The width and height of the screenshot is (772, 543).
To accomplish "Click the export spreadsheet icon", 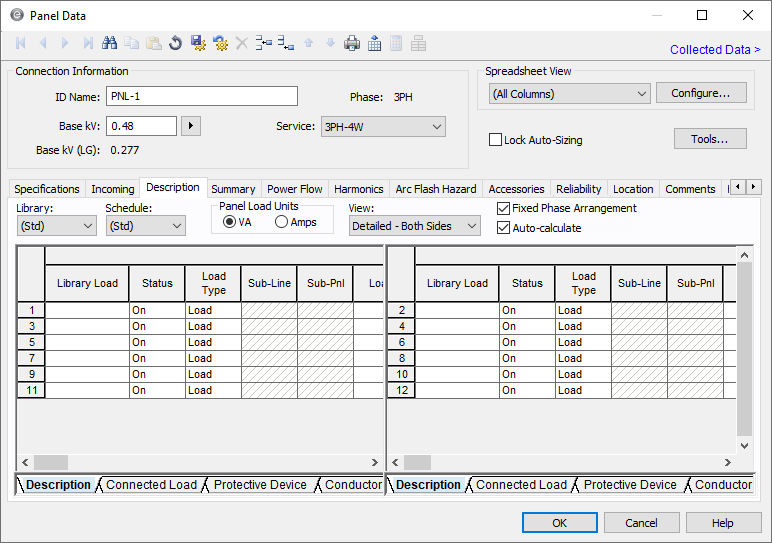I will 375,43.
